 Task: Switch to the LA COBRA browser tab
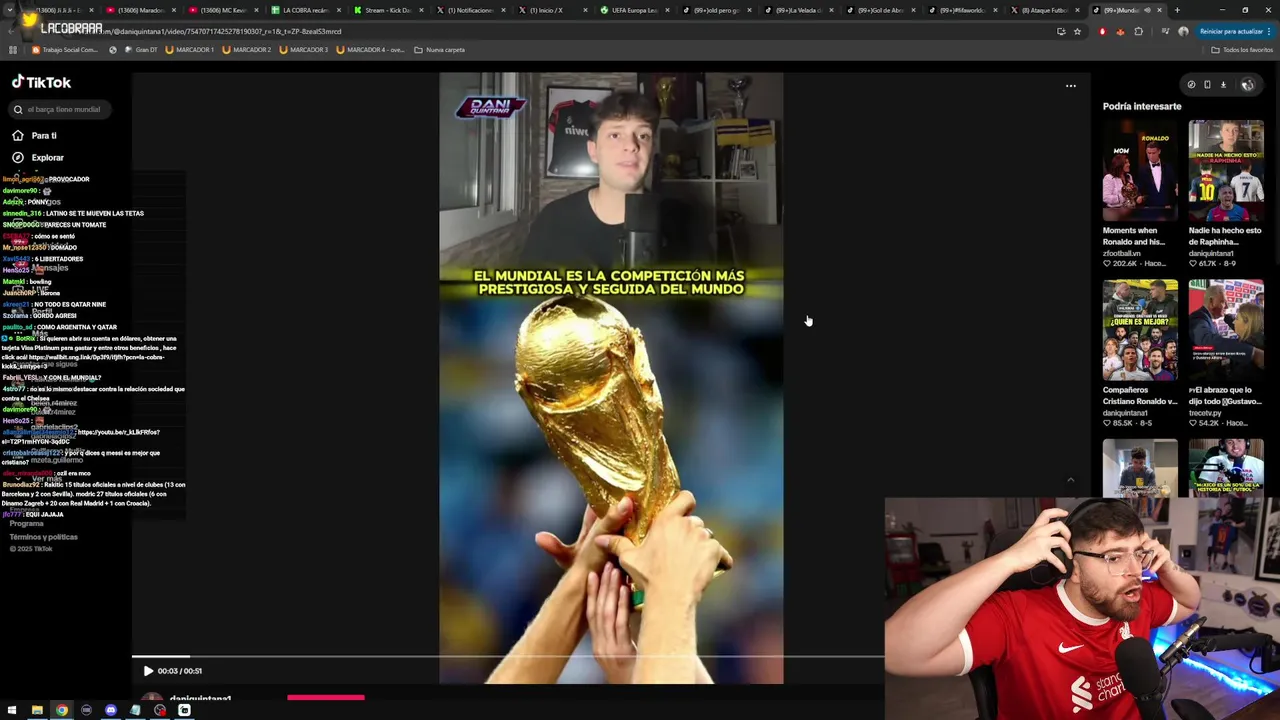[304, 10]
